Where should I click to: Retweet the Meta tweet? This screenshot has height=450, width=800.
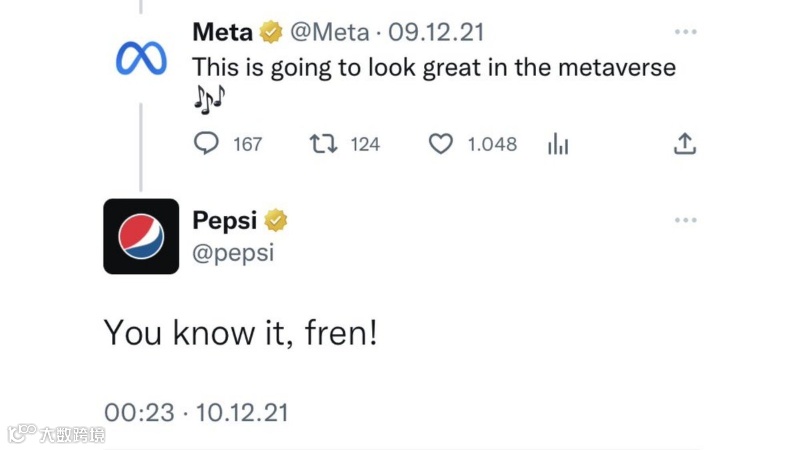pyautogui.click(x=324, y=144)
